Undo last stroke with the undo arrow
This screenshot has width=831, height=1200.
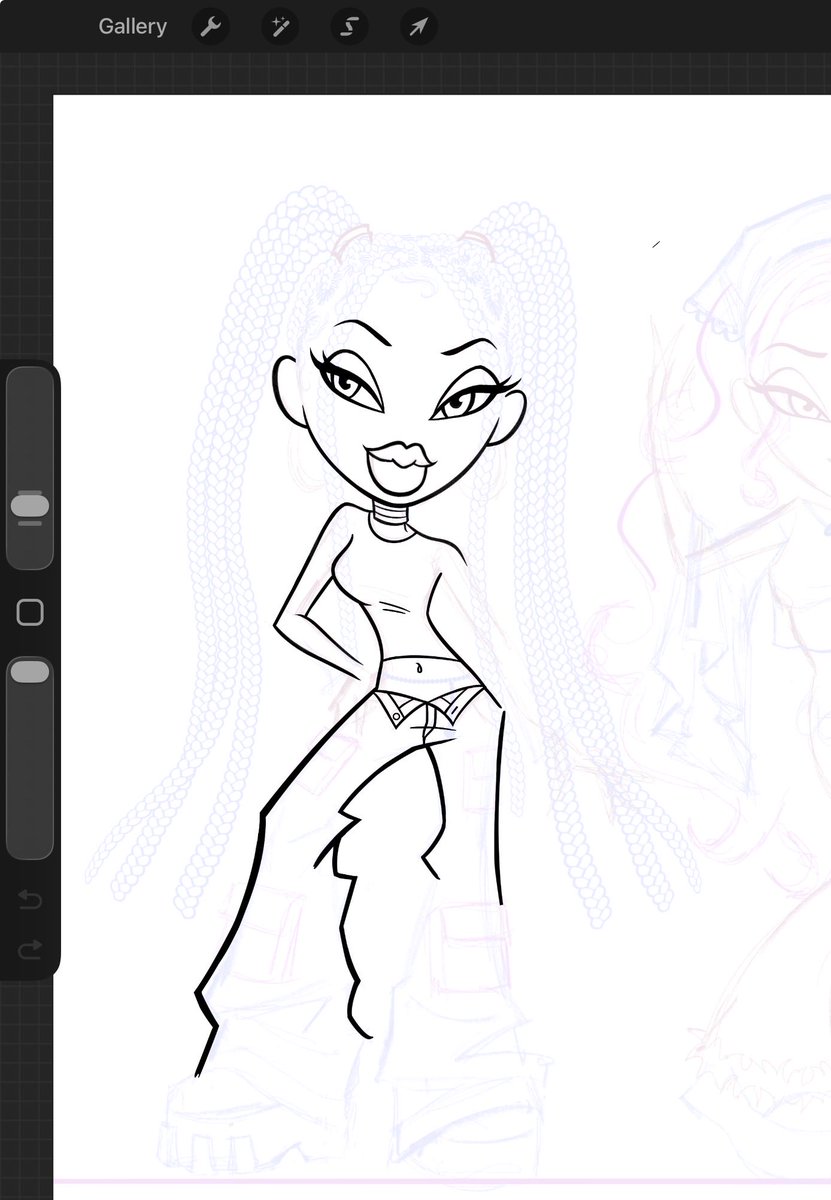tap(30, 900)
